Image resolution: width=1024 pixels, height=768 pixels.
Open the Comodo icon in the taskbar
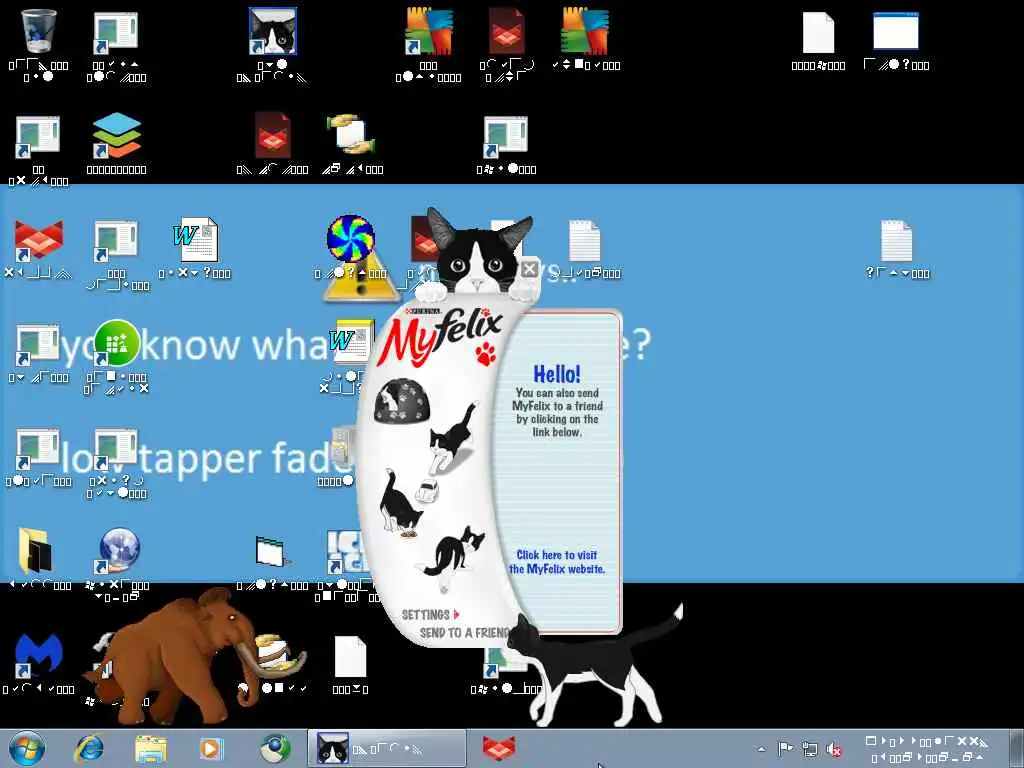coord(499,748)
